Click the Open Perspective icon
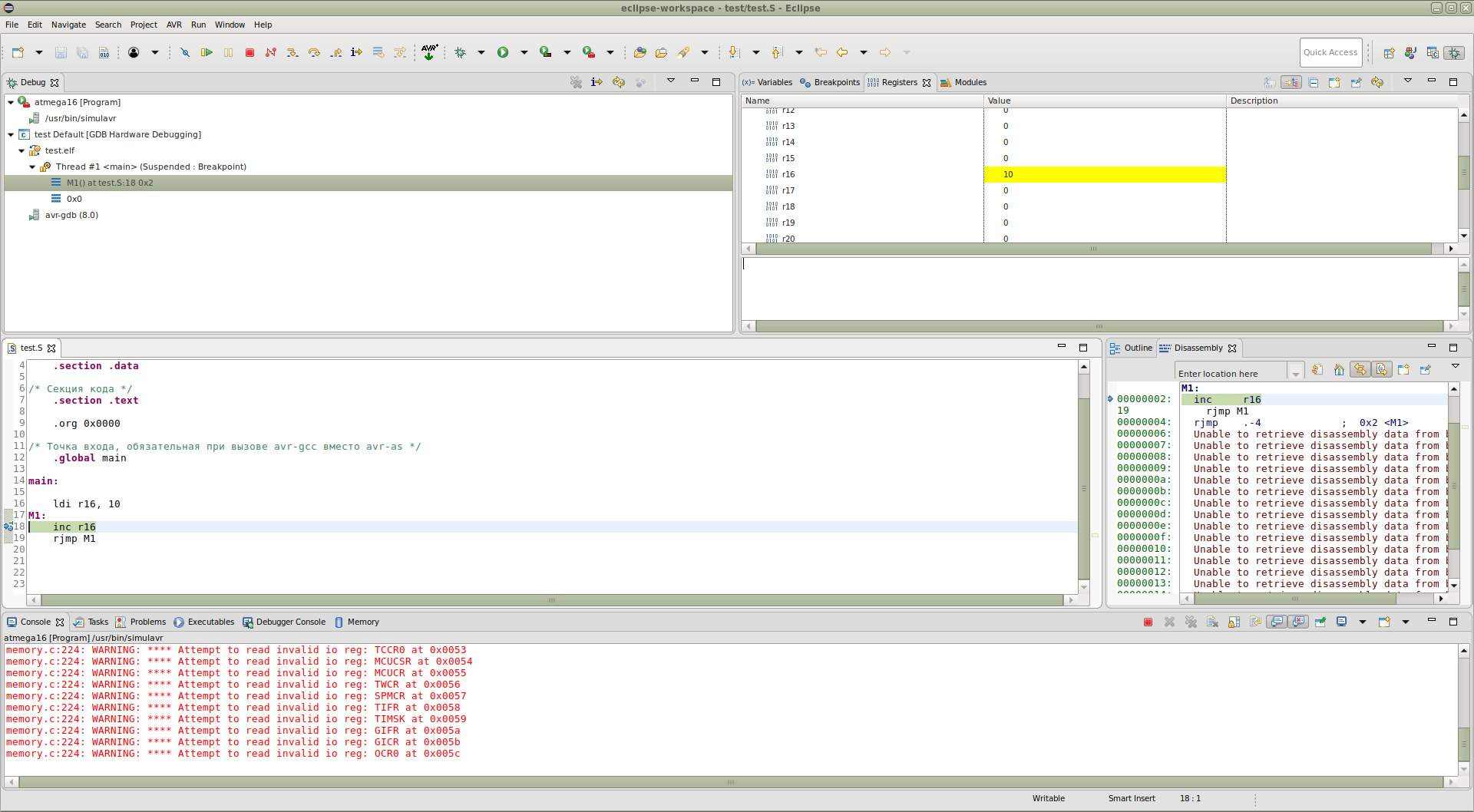Screen dimensions: 1474x812 tap(1389, 53)
